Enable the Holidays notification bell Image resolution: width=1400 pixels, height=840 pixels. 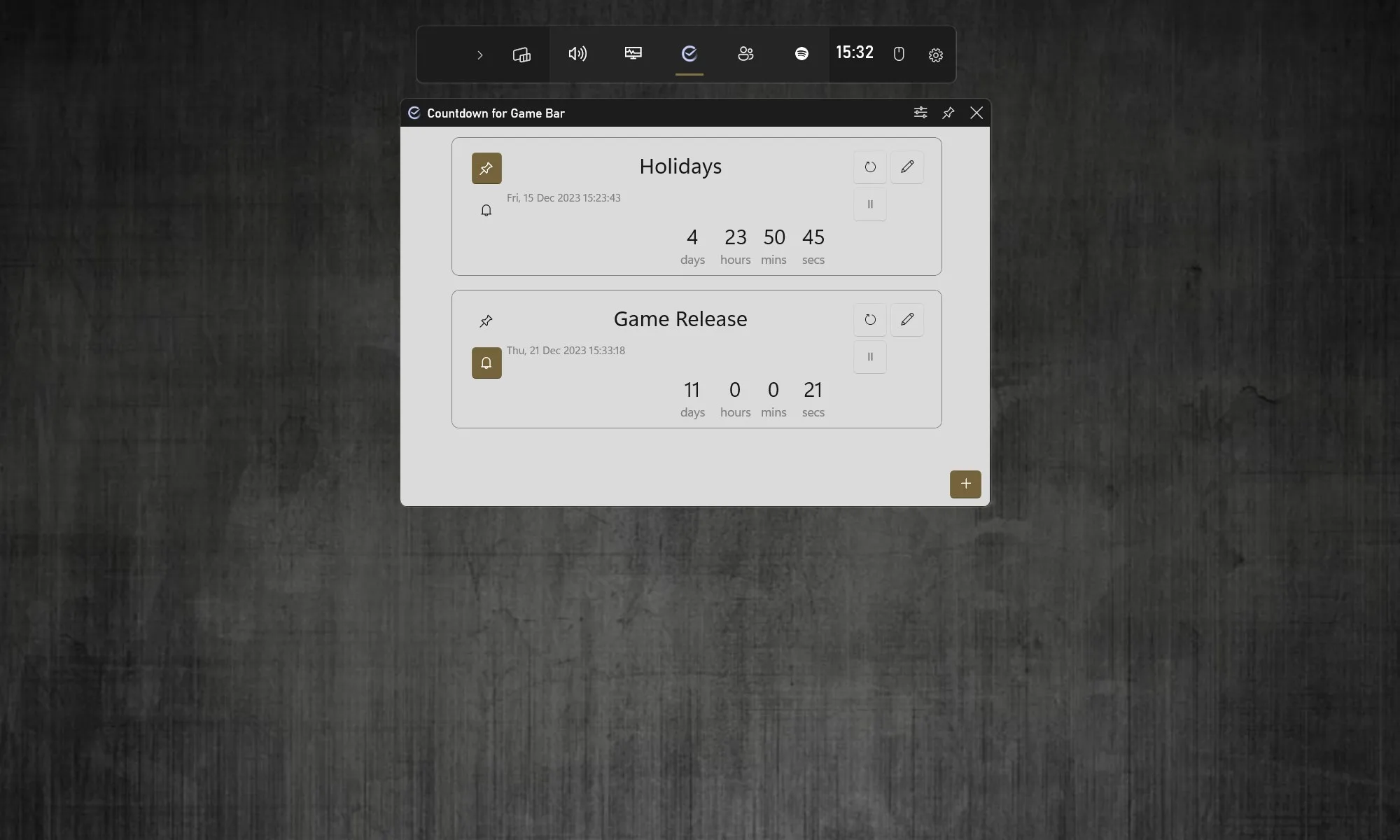[486, 211]
